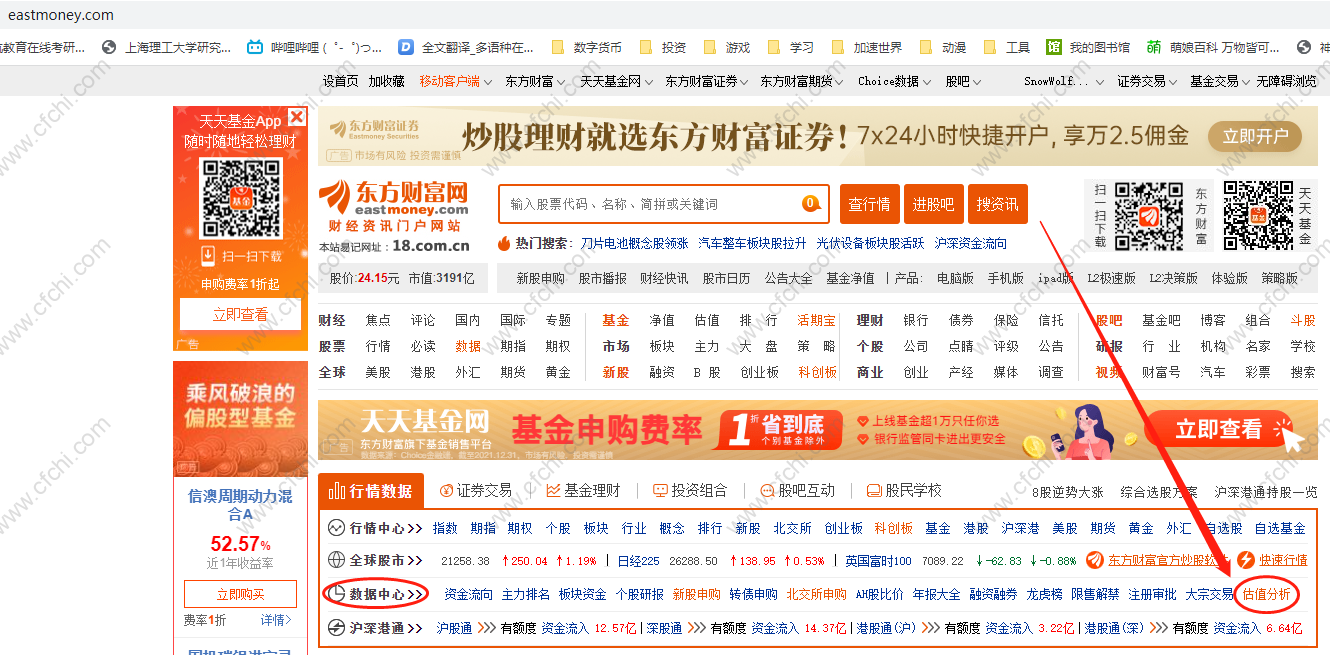The height and width of the screenshot is (655, 1330).
Task: Click the 进股吧 button
Action: 934,204
